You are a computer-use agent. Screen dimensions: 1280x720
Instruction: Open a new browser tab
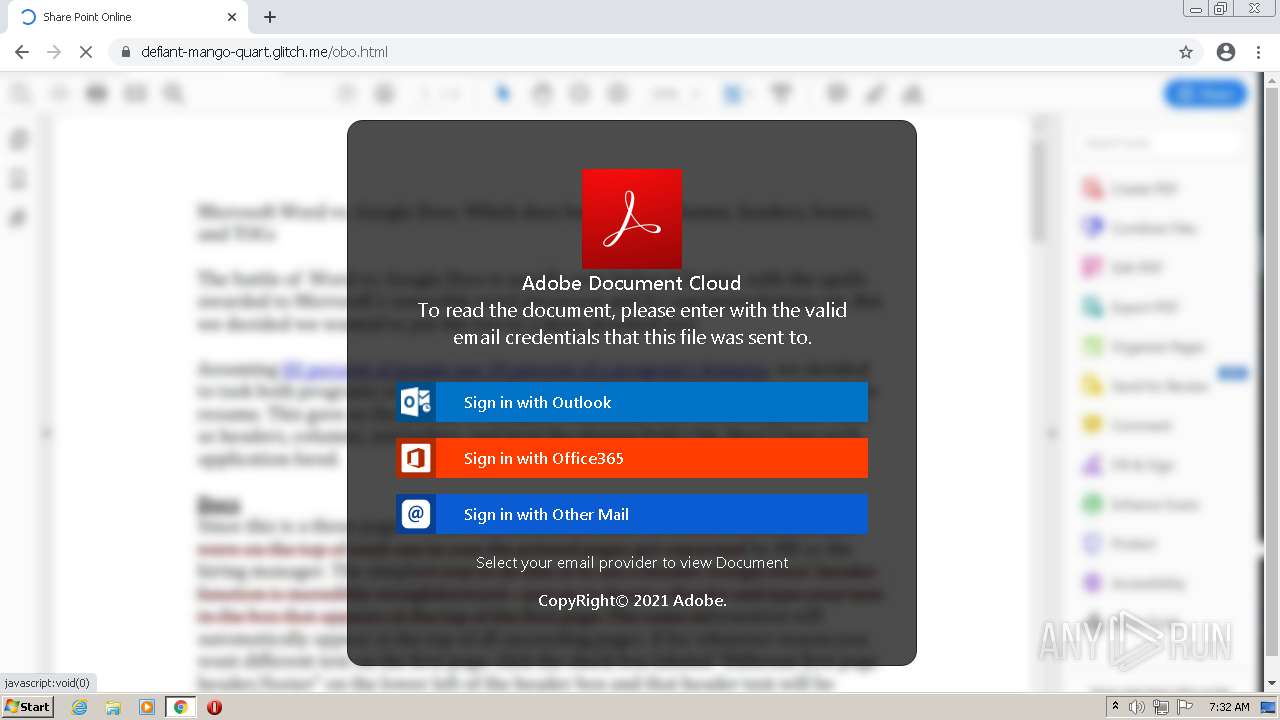[270, 17]
